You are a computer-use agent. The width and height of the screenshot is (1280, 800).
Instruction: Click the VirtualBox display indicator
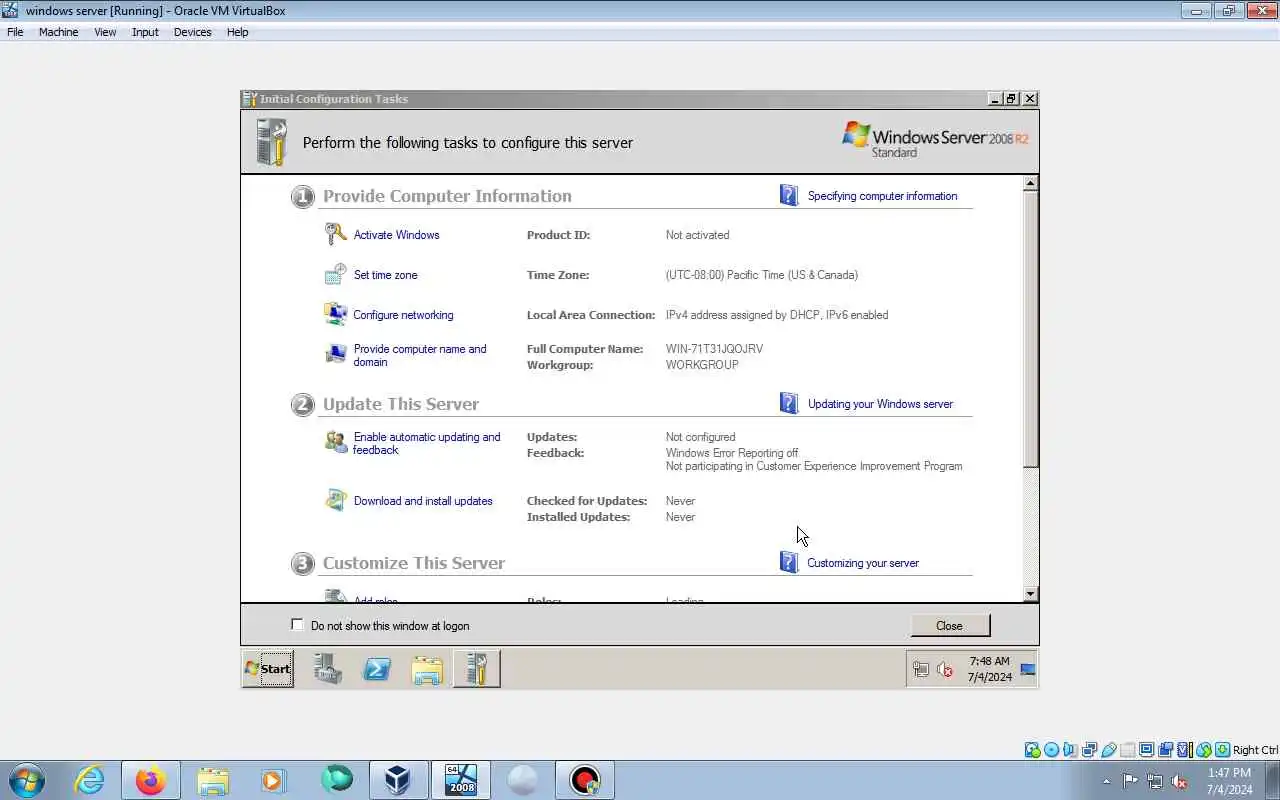1147,750
